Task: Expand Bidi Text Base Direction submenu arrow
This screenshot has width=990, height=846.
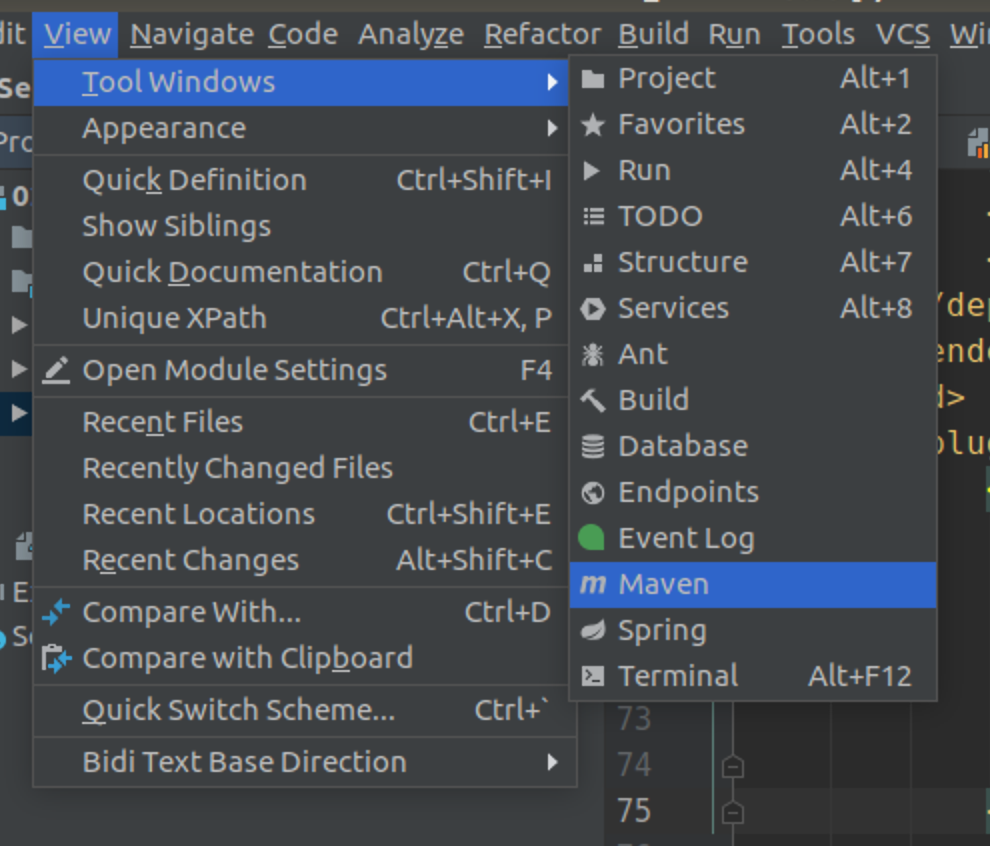Action: (552, 762)
